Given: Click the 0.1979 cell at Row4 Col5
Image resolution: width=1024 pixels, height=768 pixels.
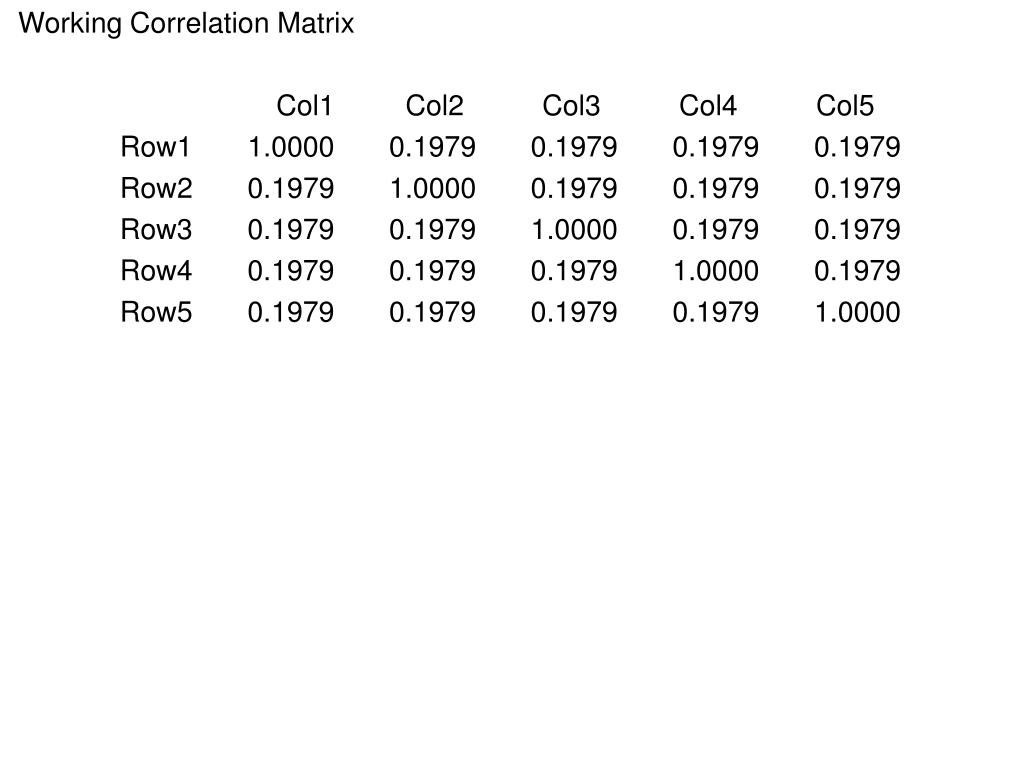Looking at the screenshot, I should point(857,270).
